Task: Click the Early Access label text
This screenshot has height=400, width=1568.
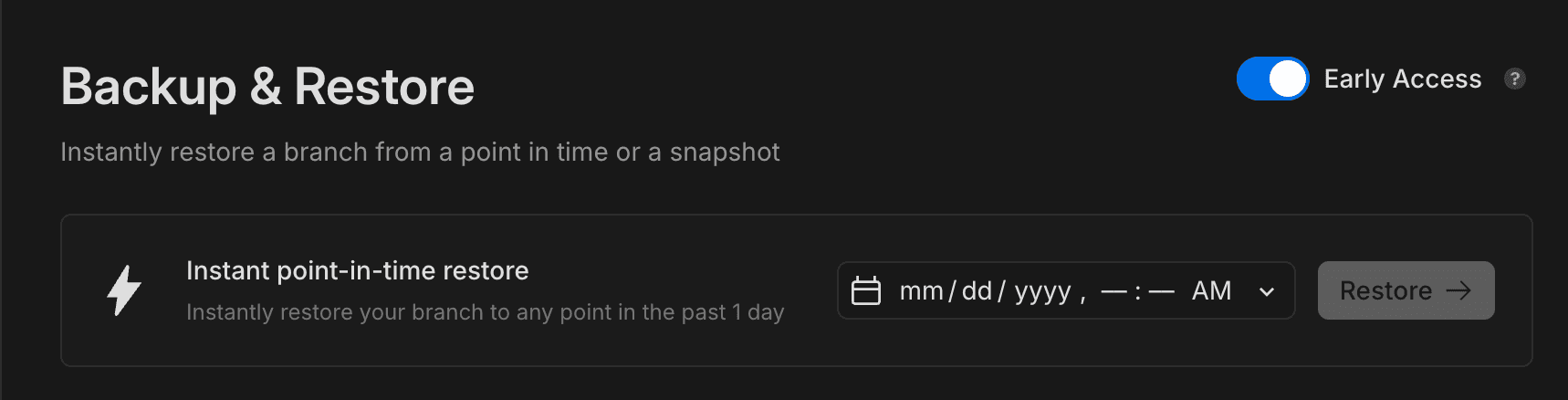Action: tap(1402, 79)
